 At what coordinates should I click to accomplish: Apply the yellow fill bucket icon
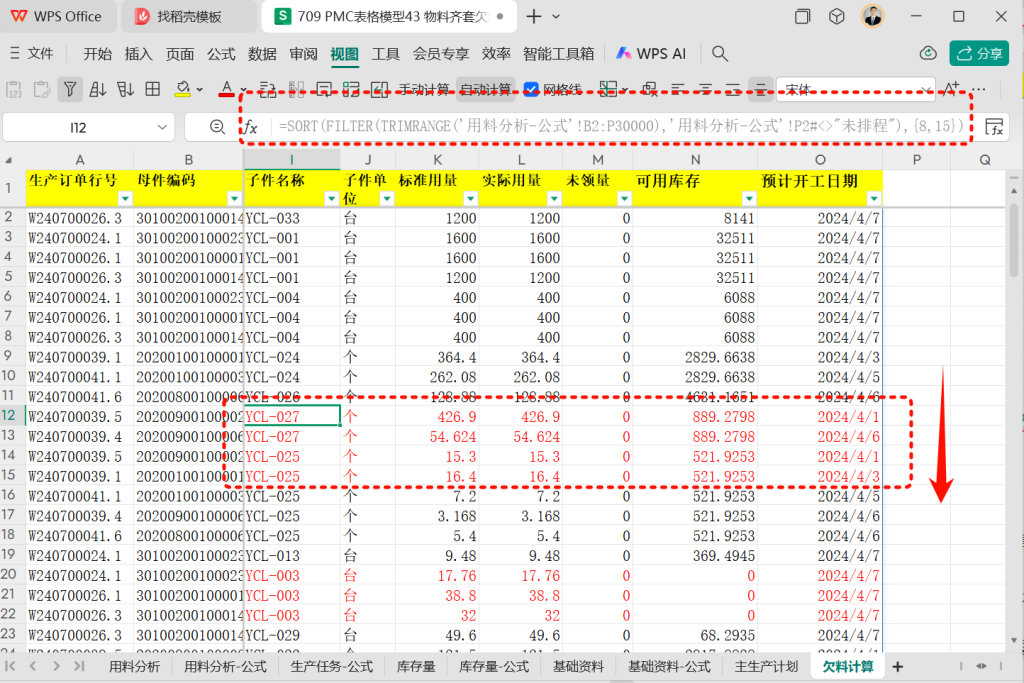pyautogui.click(x=183, y=89)
